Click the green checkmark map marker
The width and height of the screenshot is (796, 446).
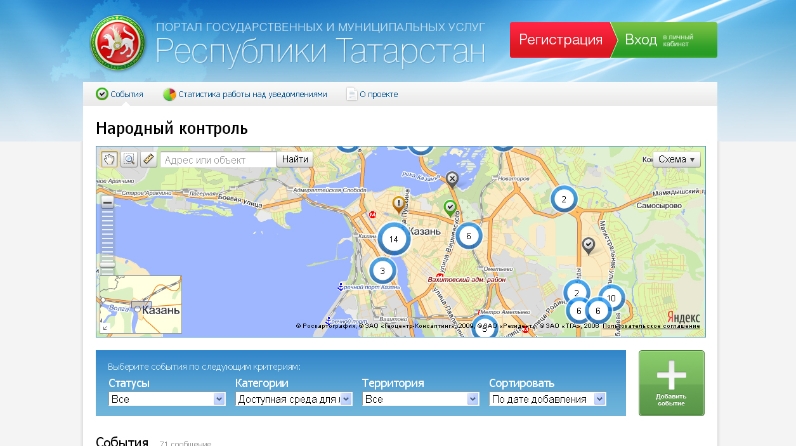(x=450, y=207)
